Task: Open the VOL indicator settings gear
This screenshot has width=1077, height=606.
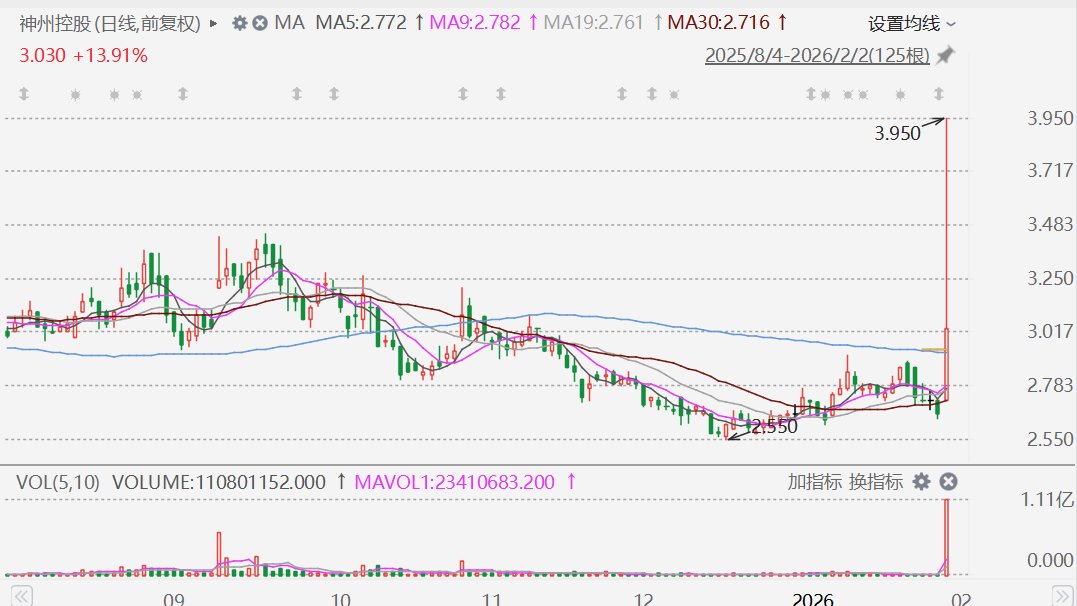Action: point(921,482)
